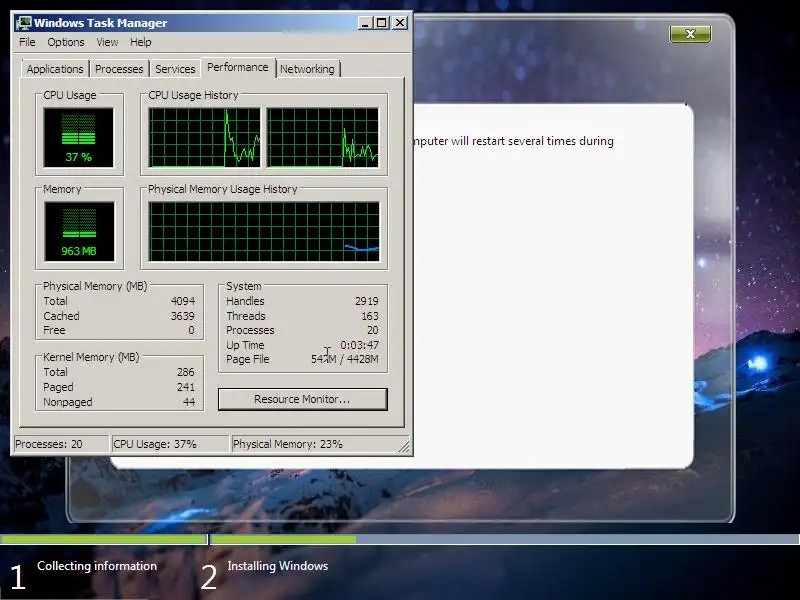Open the View menu
The image size is (800, 600).
point(107,42)
